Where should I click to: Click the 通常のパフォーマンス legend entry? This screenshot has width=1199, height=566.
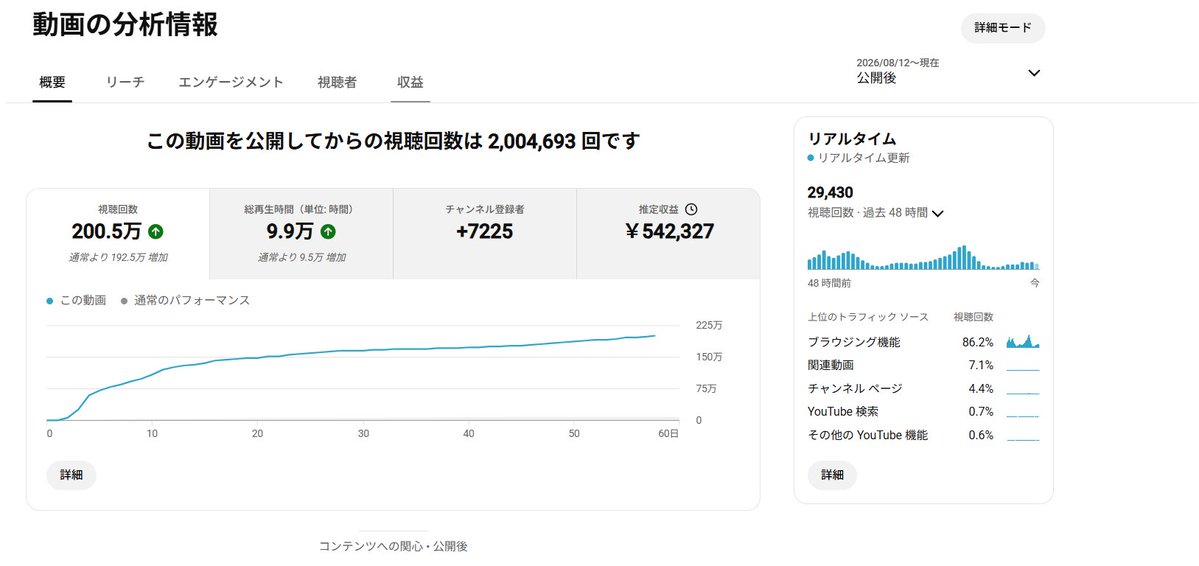click(186, 301)
